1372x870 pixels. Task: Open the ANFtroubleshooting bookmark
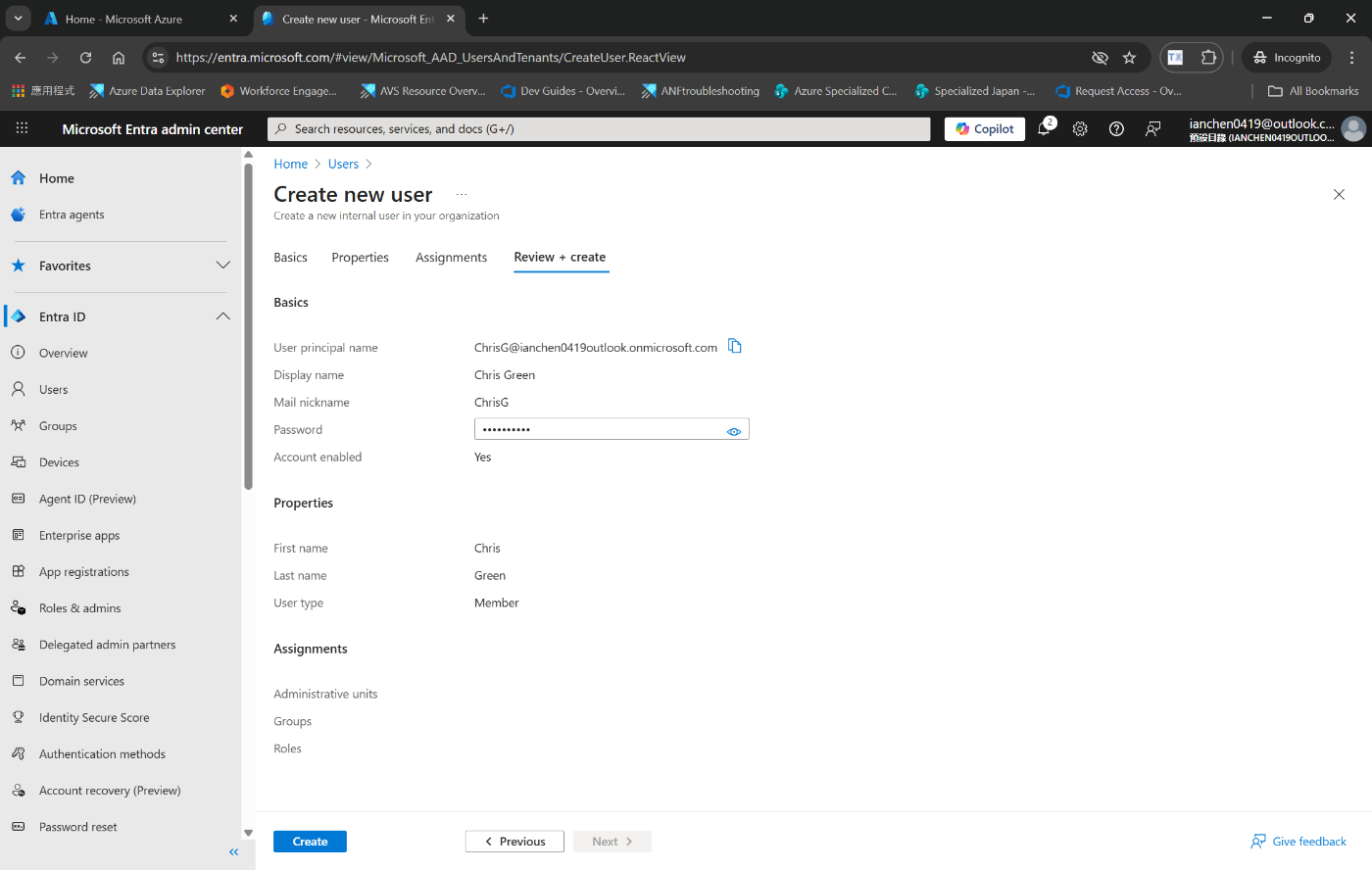point(701,91)
